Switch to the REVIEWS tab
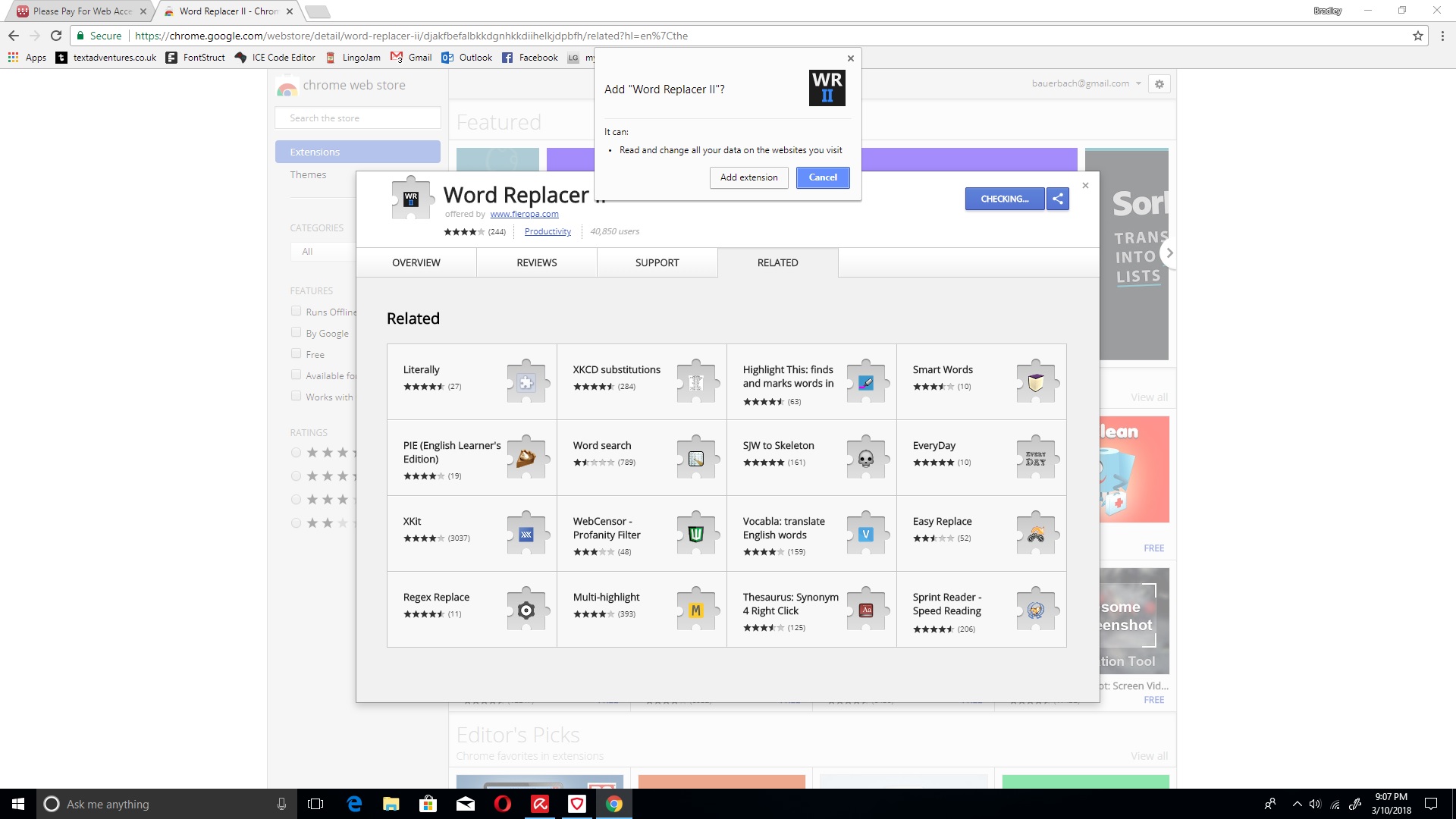The image size is (1456, 819). point(536,262)
